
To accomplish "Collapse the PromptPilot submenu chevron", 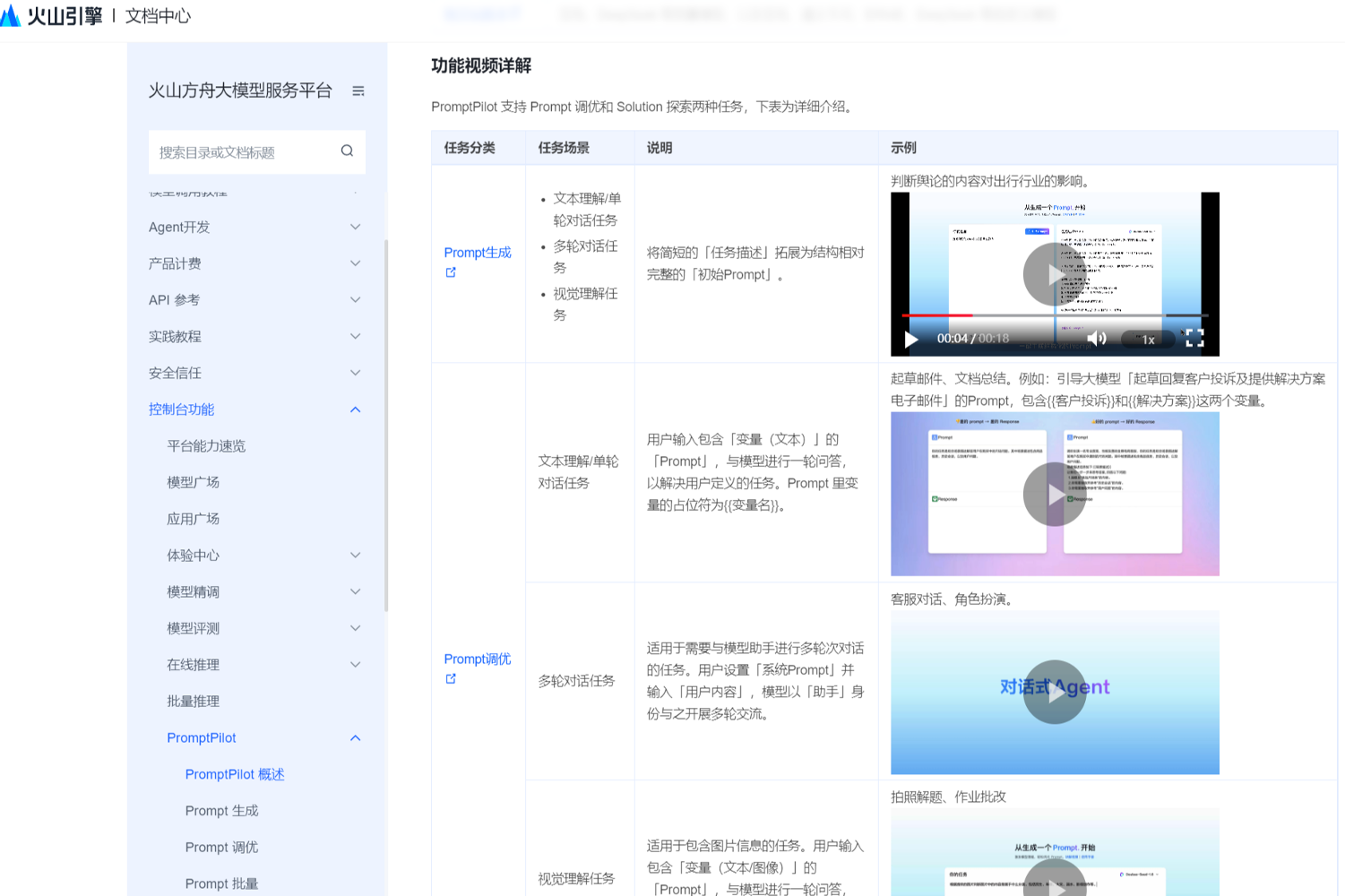I will (355, 738).
